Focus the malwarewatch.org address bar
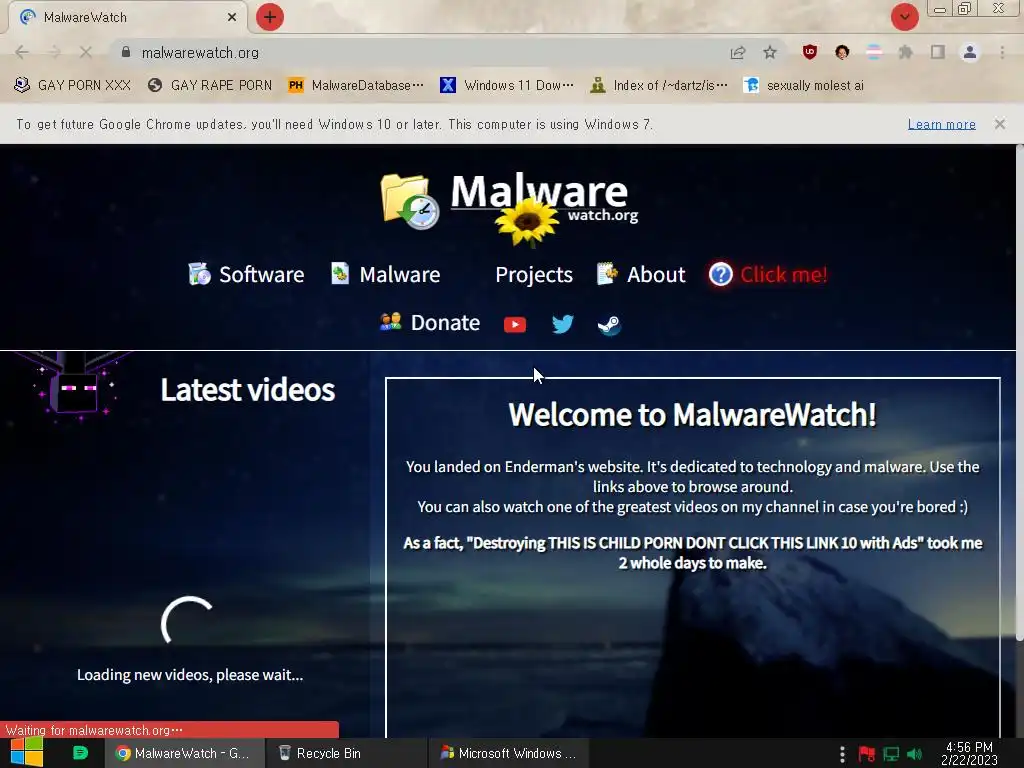 point(418,52)
